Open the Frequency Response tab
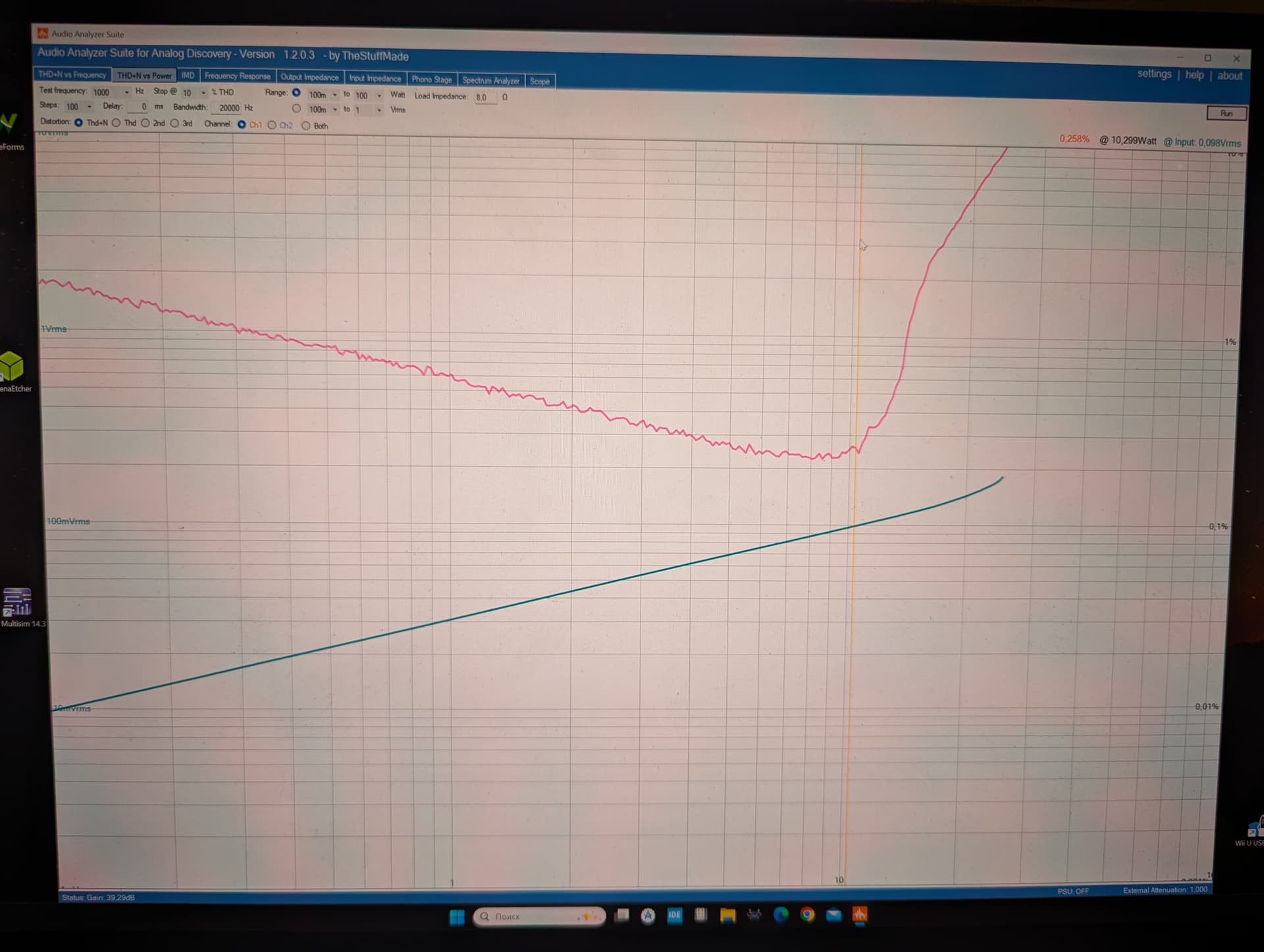The width and height of the screenshot is (1264, 952). (238, 76)
